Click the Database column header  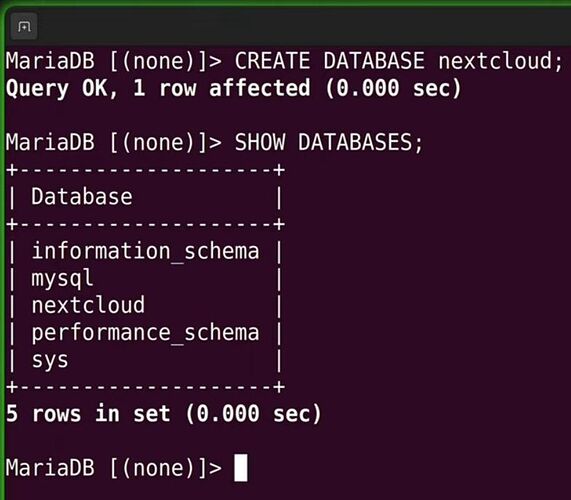82,197
